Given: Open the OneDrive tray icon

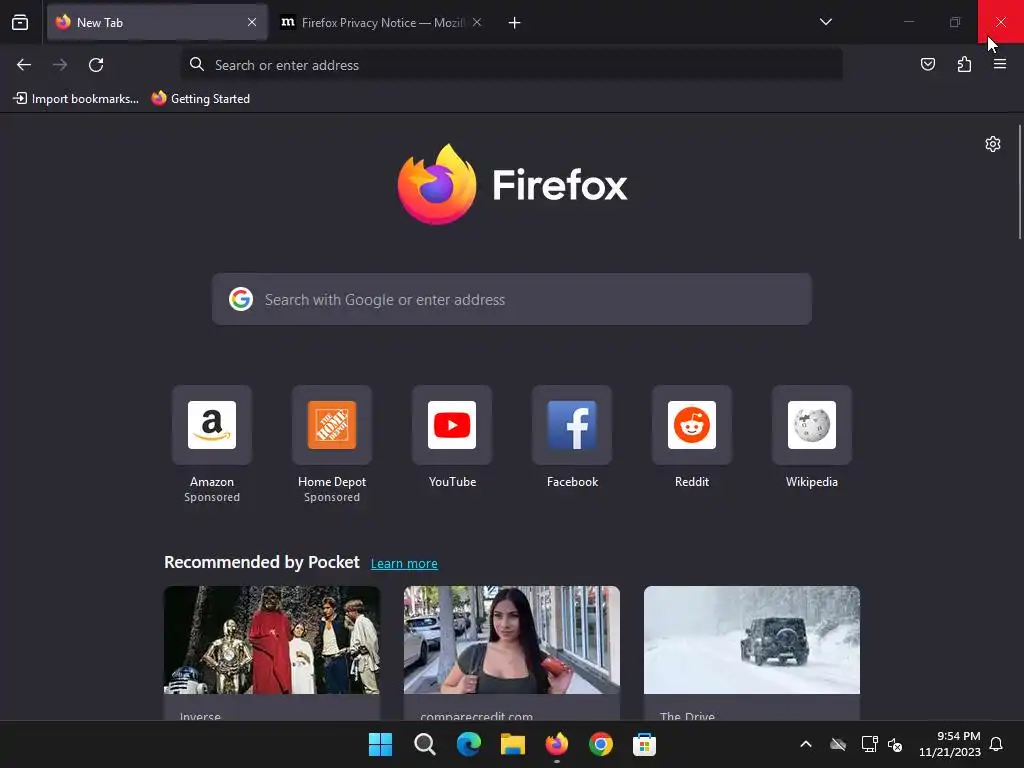Looking at the screenshot, I should click(838, 744).
